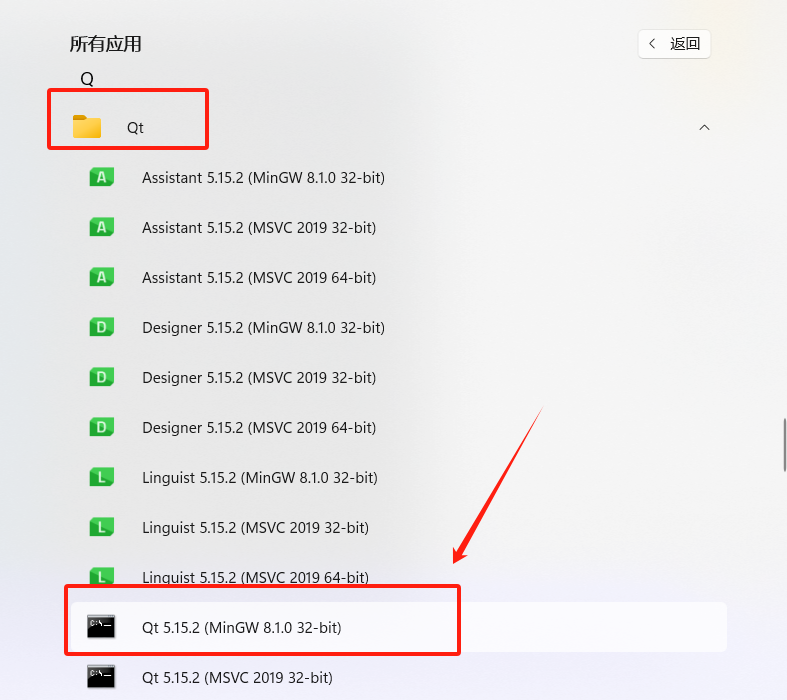Click the Linguist MSVC 2019 32-bit icon
787x700 pixels.
pyautogui.click(x=101, y=527)
